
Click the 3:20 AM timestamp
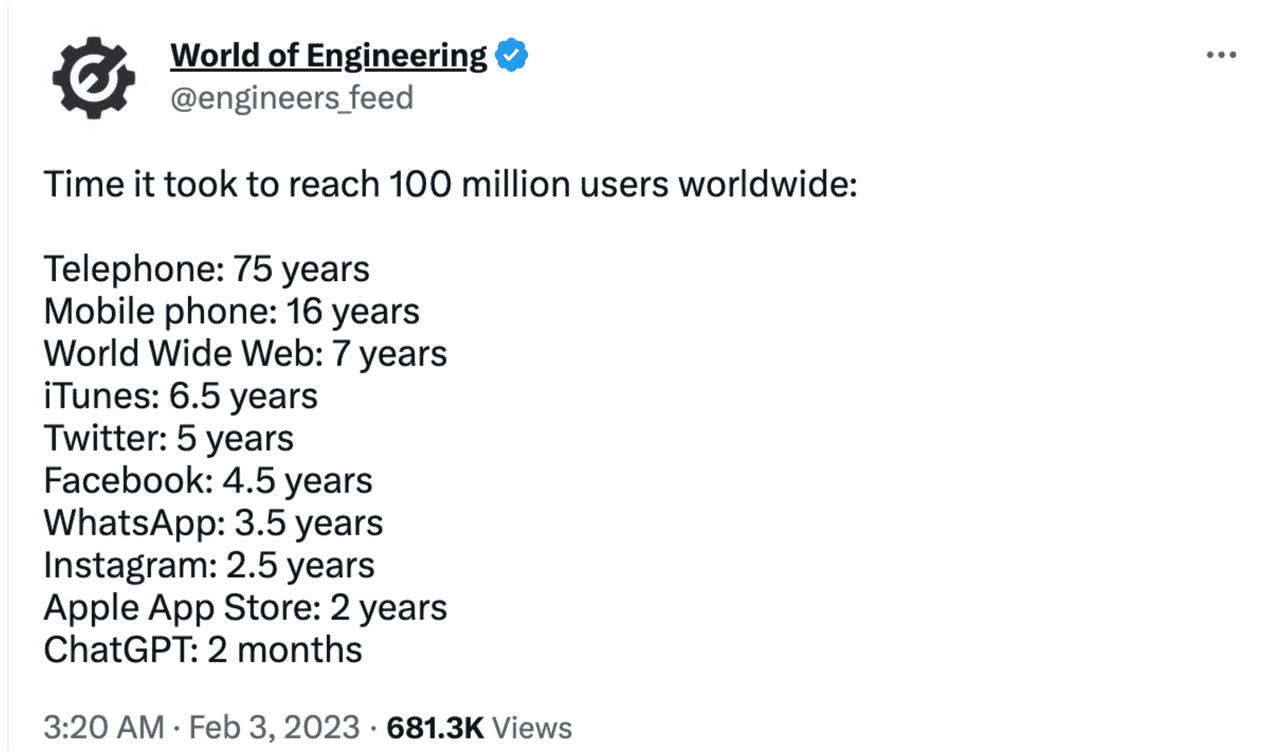[x=104, y=727]
